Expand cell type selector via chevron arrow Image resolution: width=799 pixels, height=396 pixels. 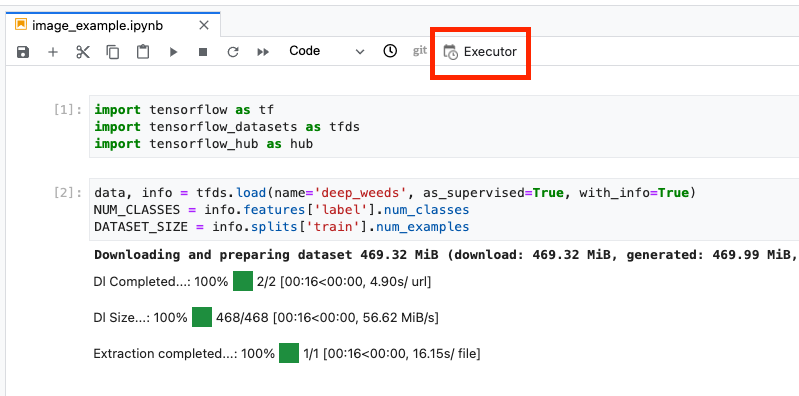[360, 52]
